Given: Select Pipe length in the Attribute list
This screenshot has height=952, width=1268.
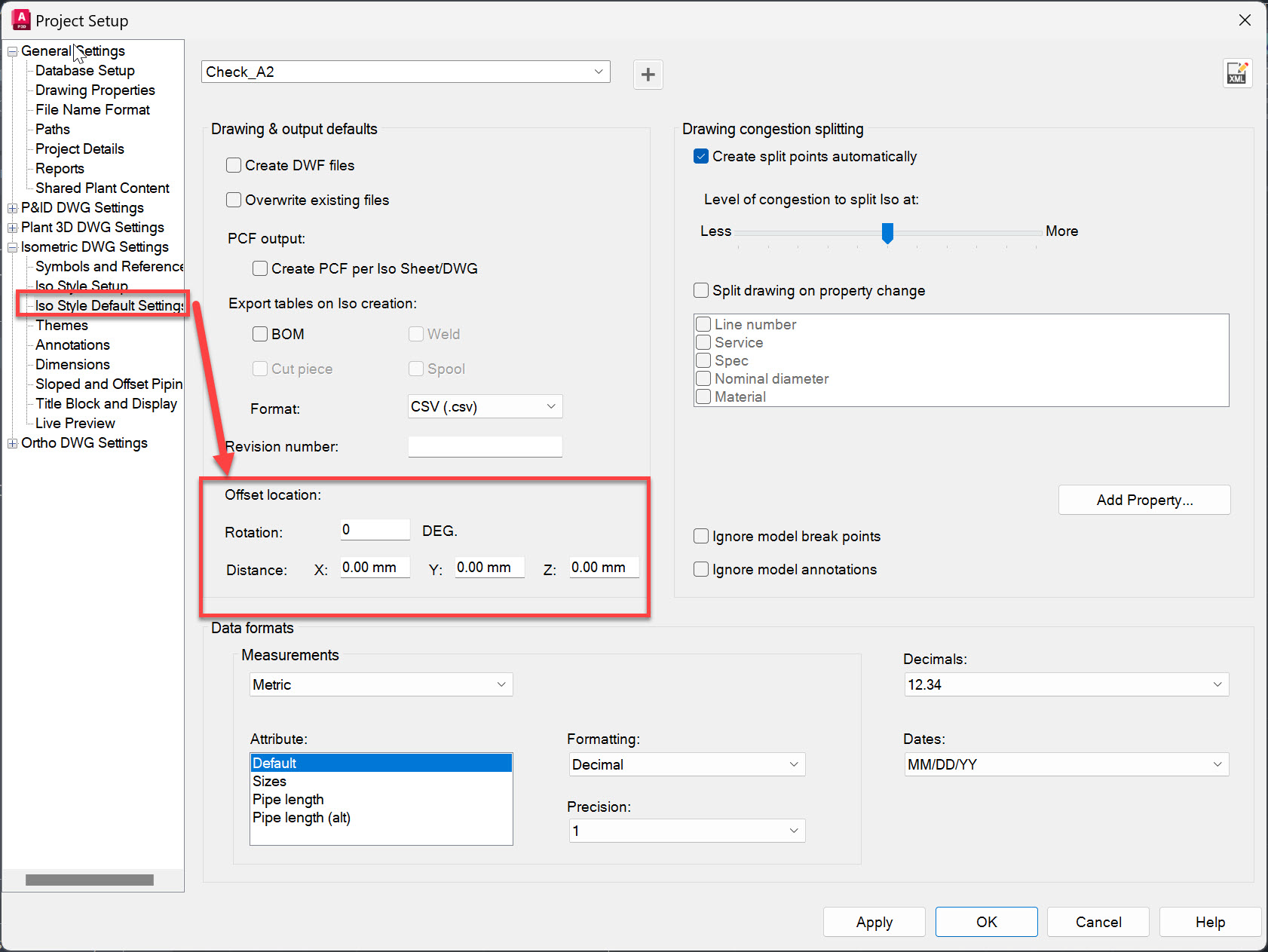Looking at the screenshot, I should [x=288, y=799].
